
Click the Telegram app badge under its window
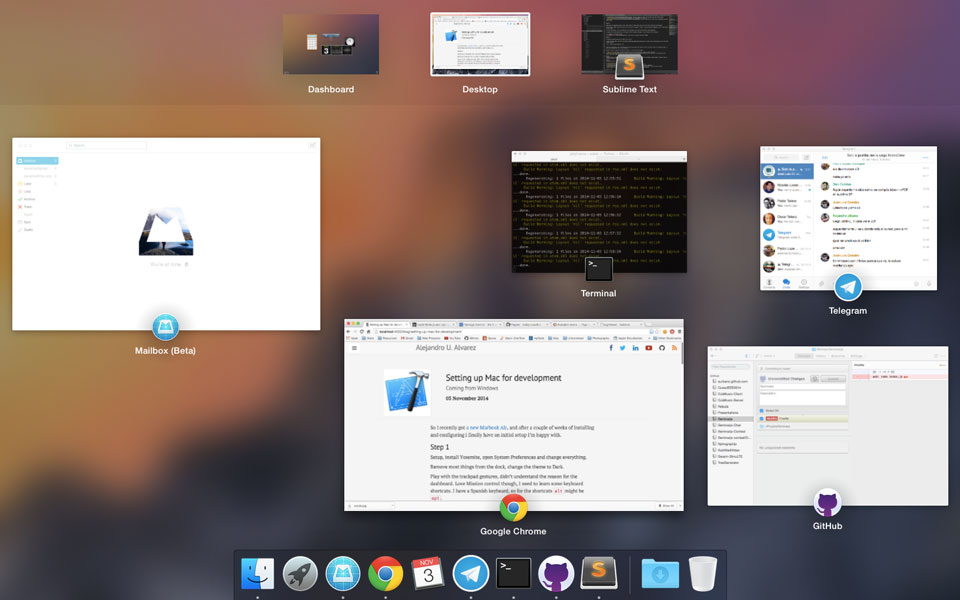click(848, 287)
